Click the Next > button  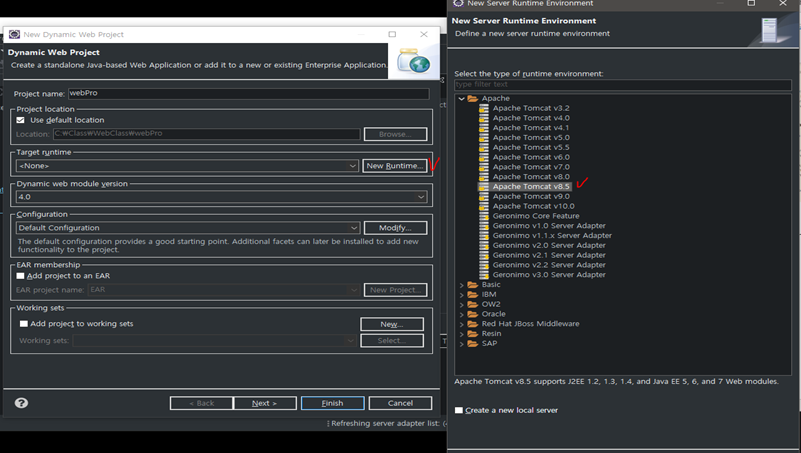pyautogui.click(x=265, y=403)
